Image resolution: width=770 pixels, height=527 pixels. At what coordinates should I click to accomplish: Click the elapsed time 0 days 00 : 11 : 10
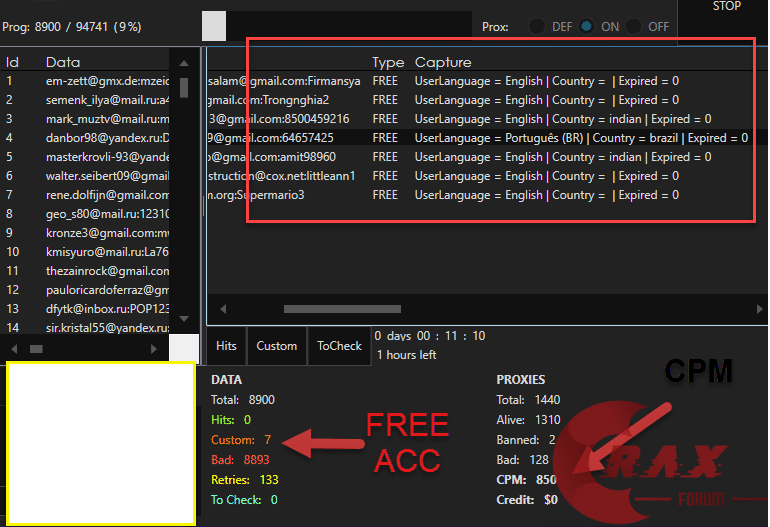tap(430, 336)
